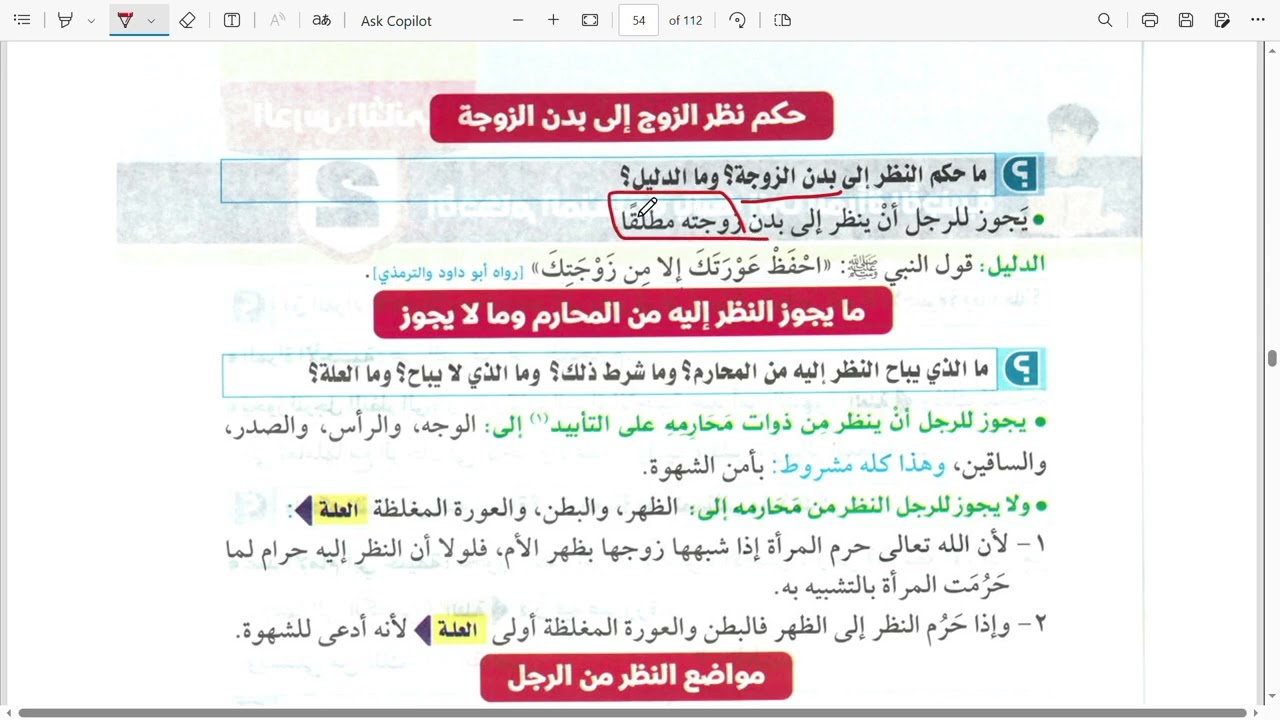Click citation رواه أبو داود والترمذي
Viewport: 1280px width, 720px height.
pos(447,272)
